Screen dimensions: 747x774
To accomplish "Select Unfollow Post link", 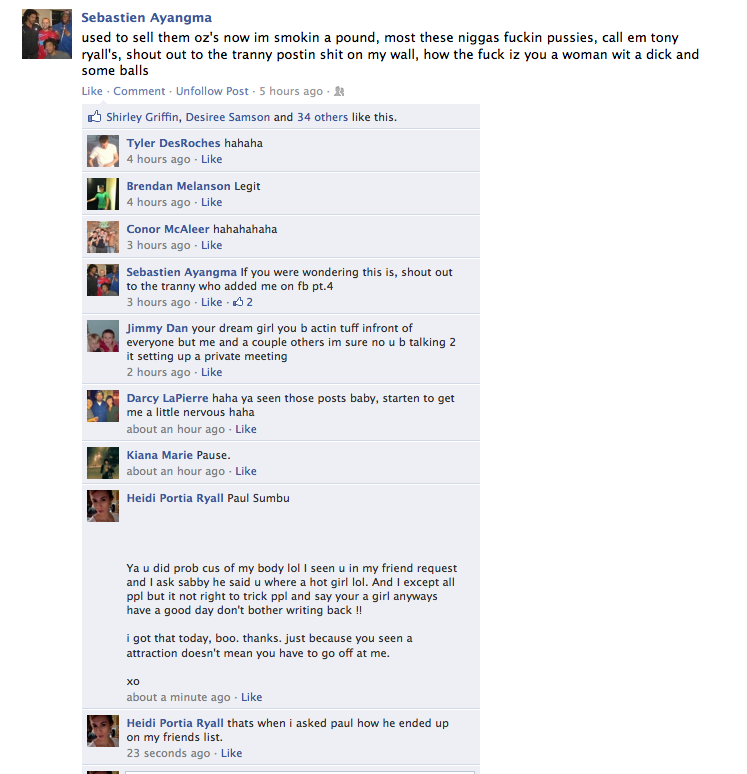I will click(x=212, y=91).
